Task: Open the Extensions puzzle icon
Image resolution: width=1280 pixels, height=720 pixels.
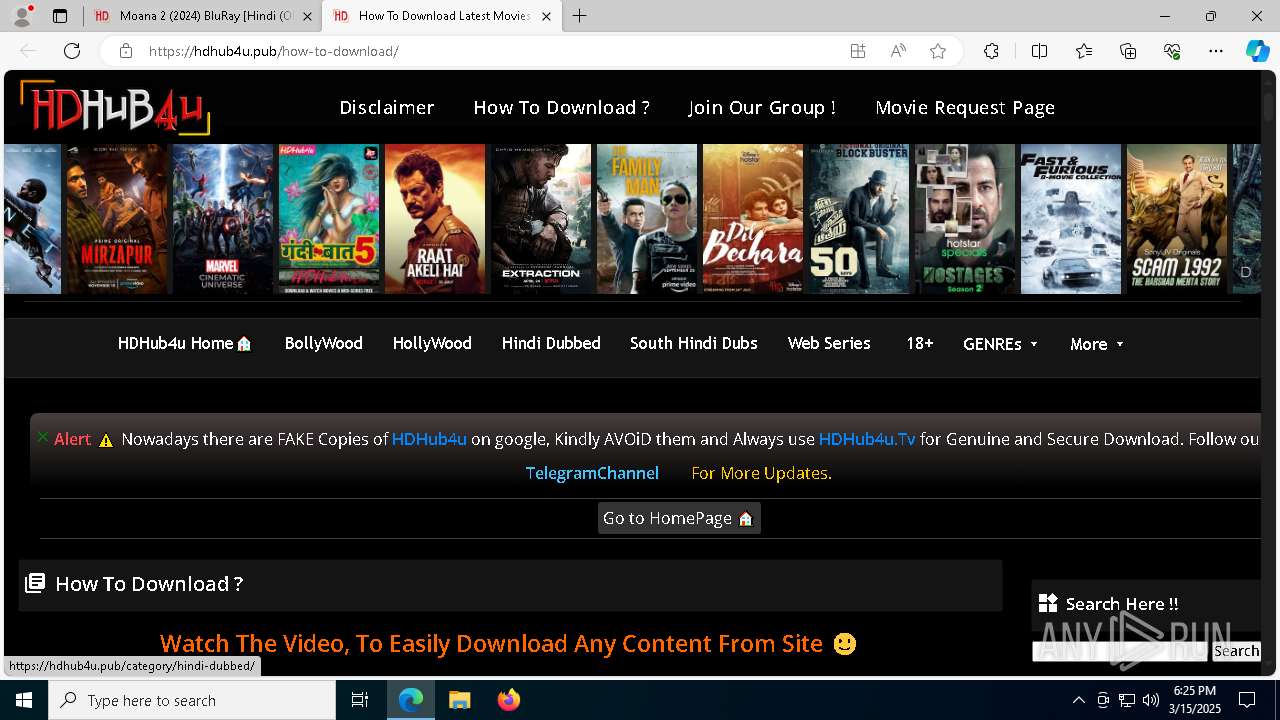Action: [x=991, y=51]
